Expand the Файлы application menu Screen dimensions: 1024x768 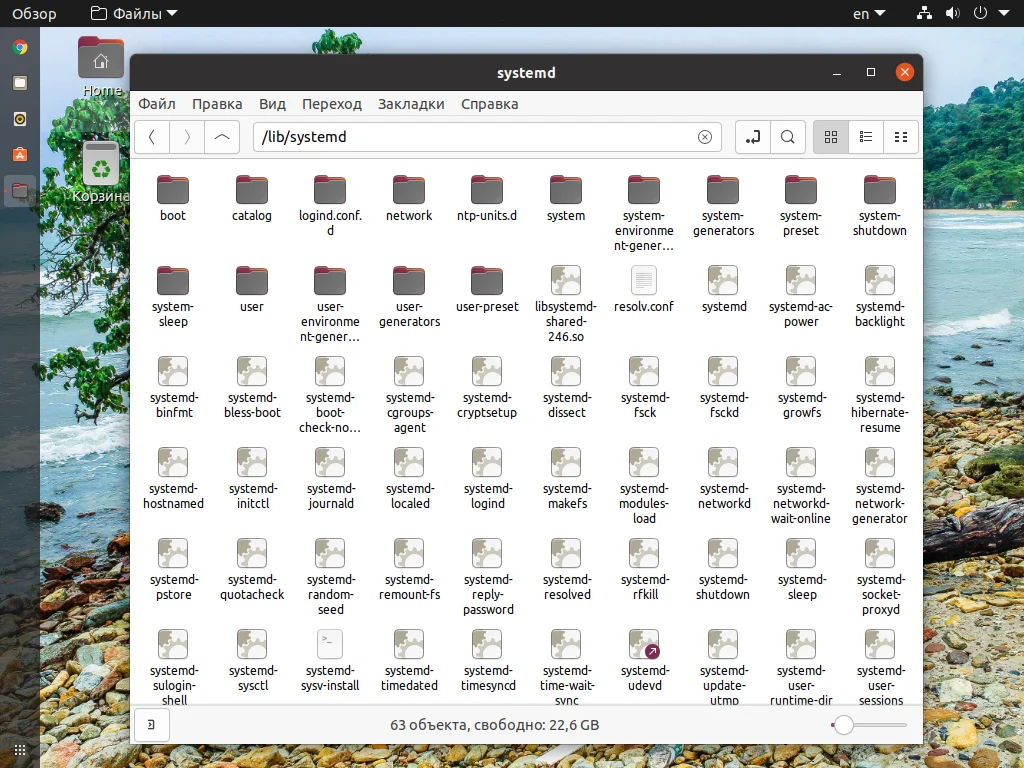point(133,14)
